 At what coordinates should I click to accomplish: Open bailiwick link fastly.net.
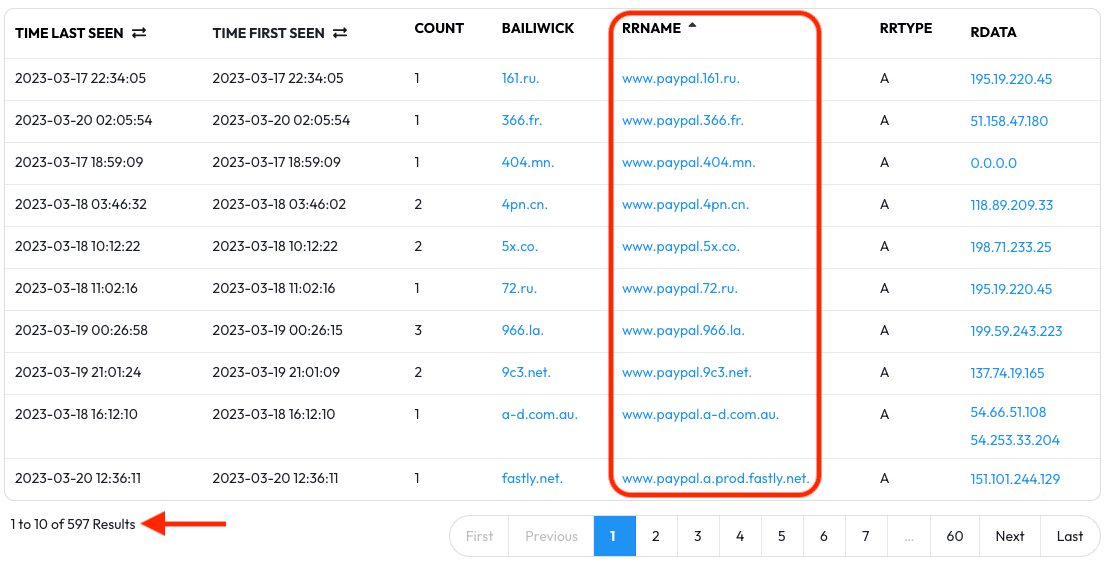coord(532,479)
